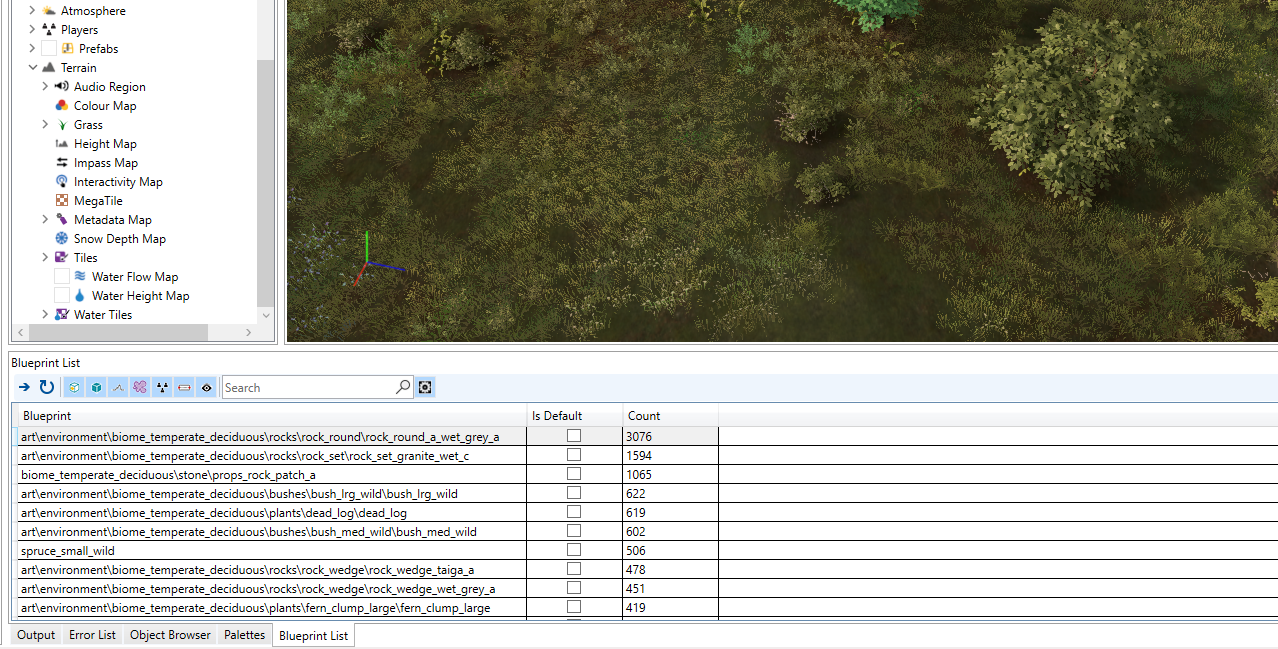Expand the Grass node
The width and height of the screenshot is (1278, 649).
(x=45, y=125)
